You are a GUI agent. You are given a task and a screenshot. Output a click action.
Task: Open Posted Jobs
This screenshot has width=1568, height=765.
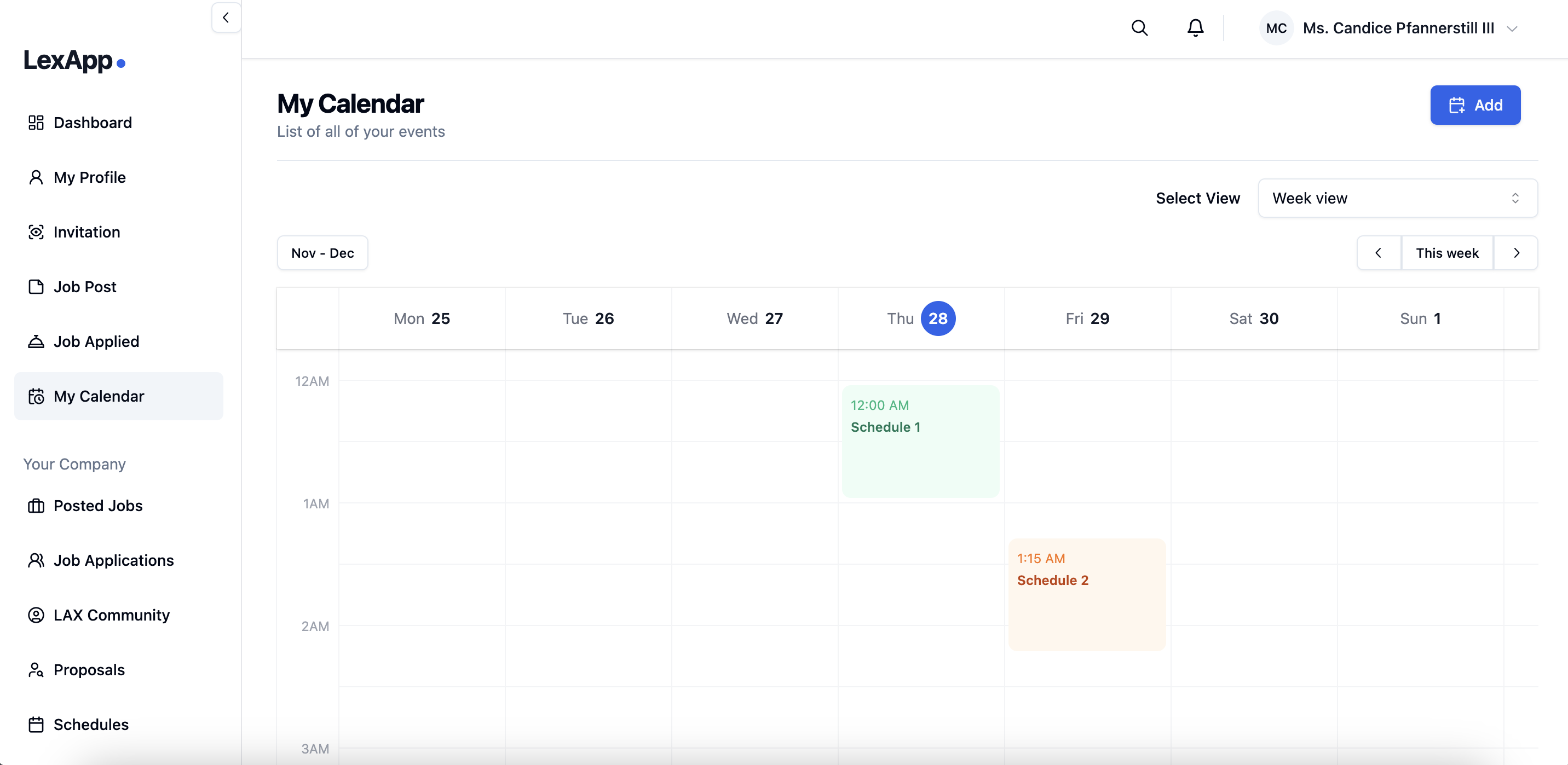[119, 506]
